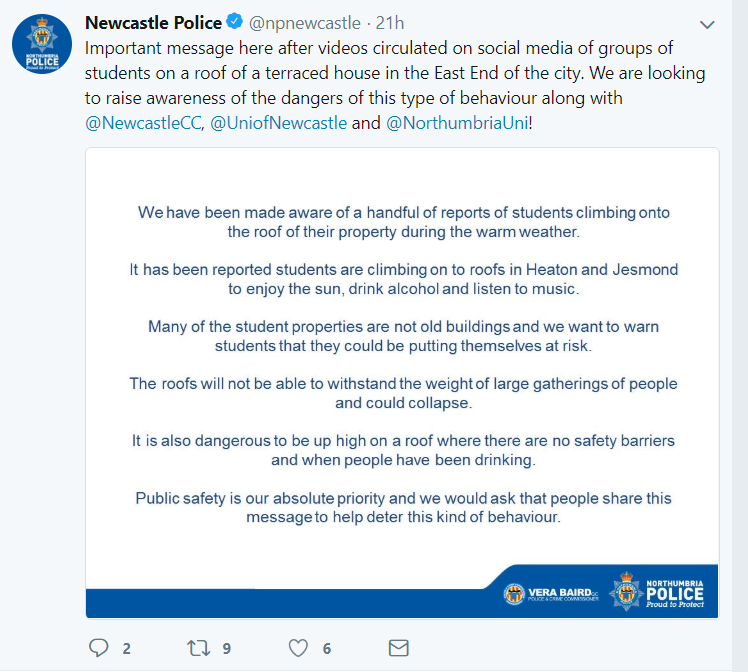Send tweet via envelope message icon

(398, 648)
